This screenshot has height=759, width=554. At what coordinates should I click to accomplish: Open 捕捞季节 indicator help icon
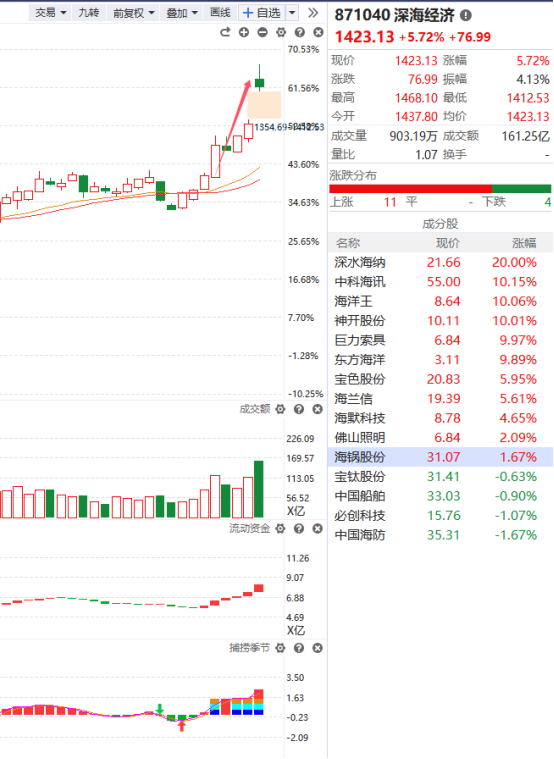(x=299, y=648)
